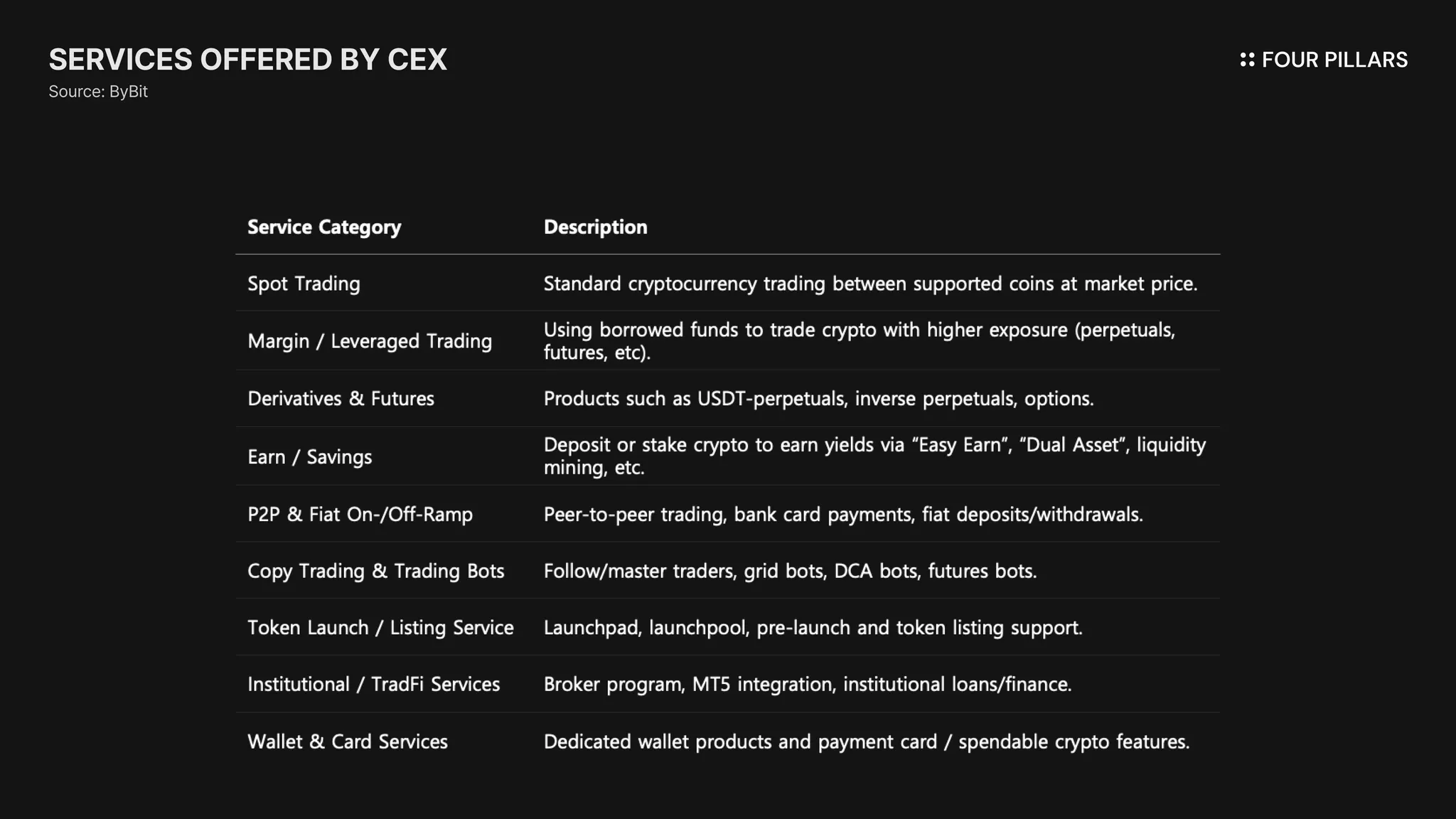This screenshot has width=1456, height=819.
Task: Click the 'Source: ByBit' caption
Action: (x=98, y=92)
